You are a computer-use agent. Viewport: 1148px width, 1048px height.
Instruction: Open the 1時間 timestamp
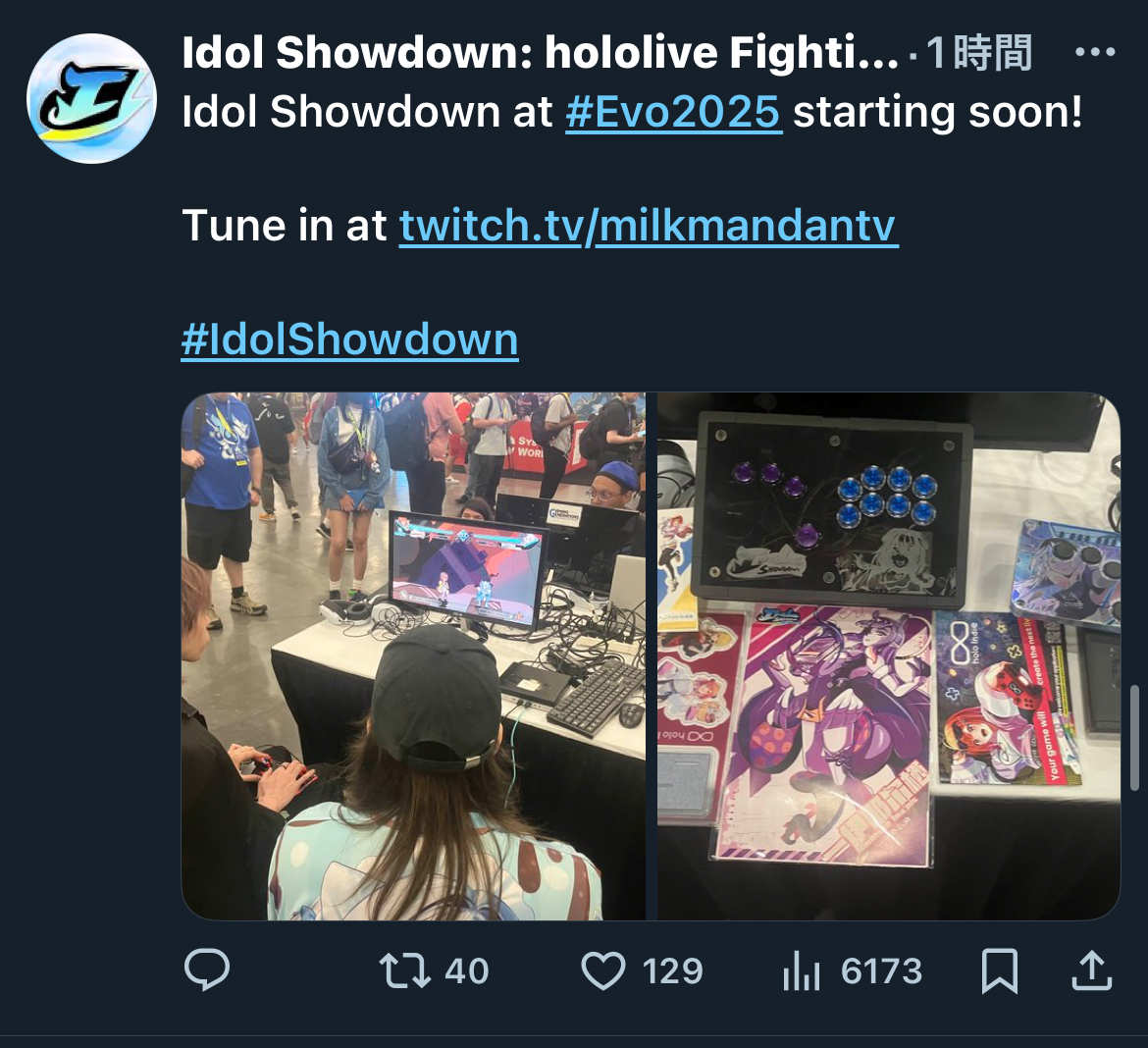tap(979, 53)
